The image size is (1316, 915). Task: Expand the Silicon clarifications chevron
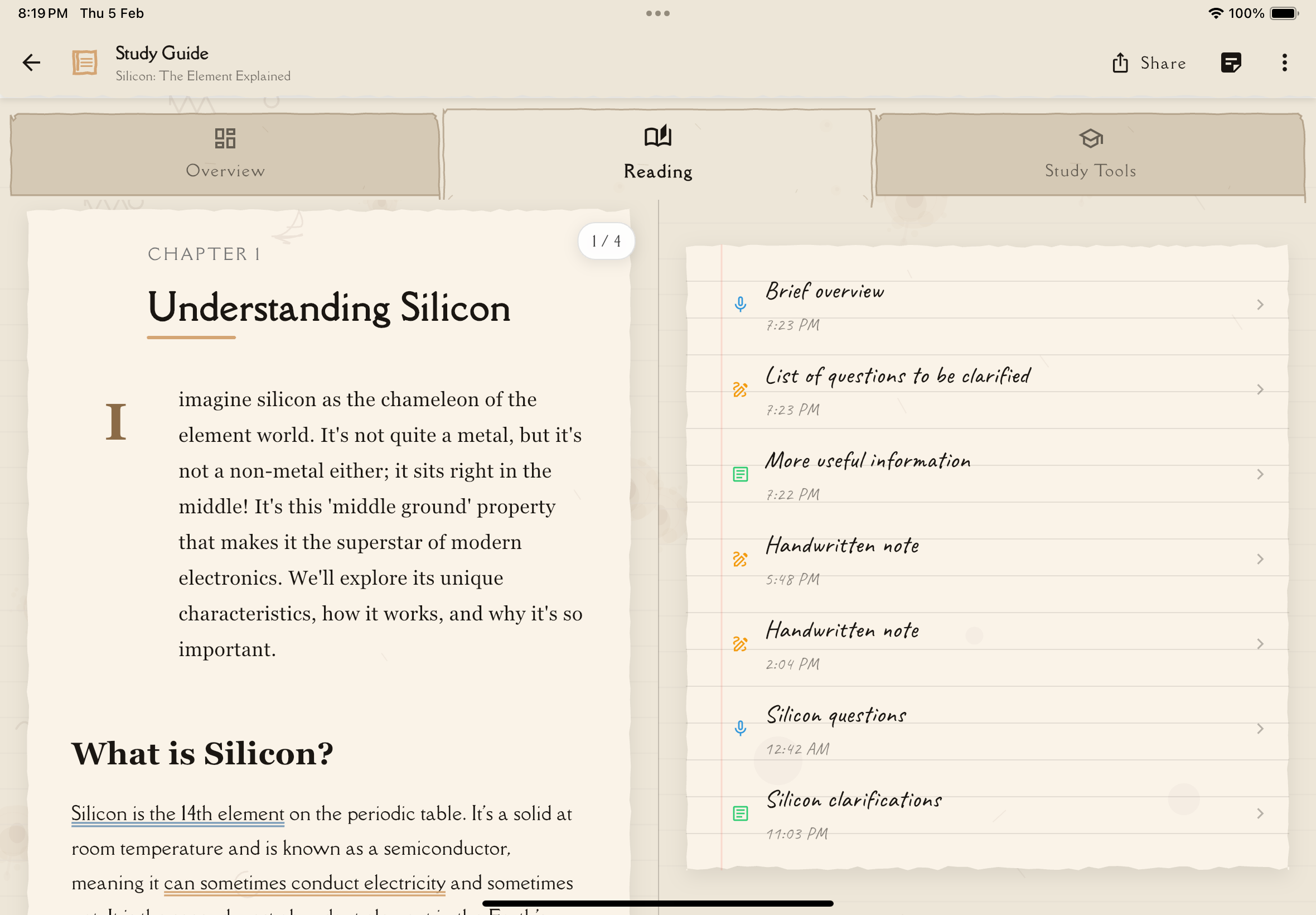1260,813
